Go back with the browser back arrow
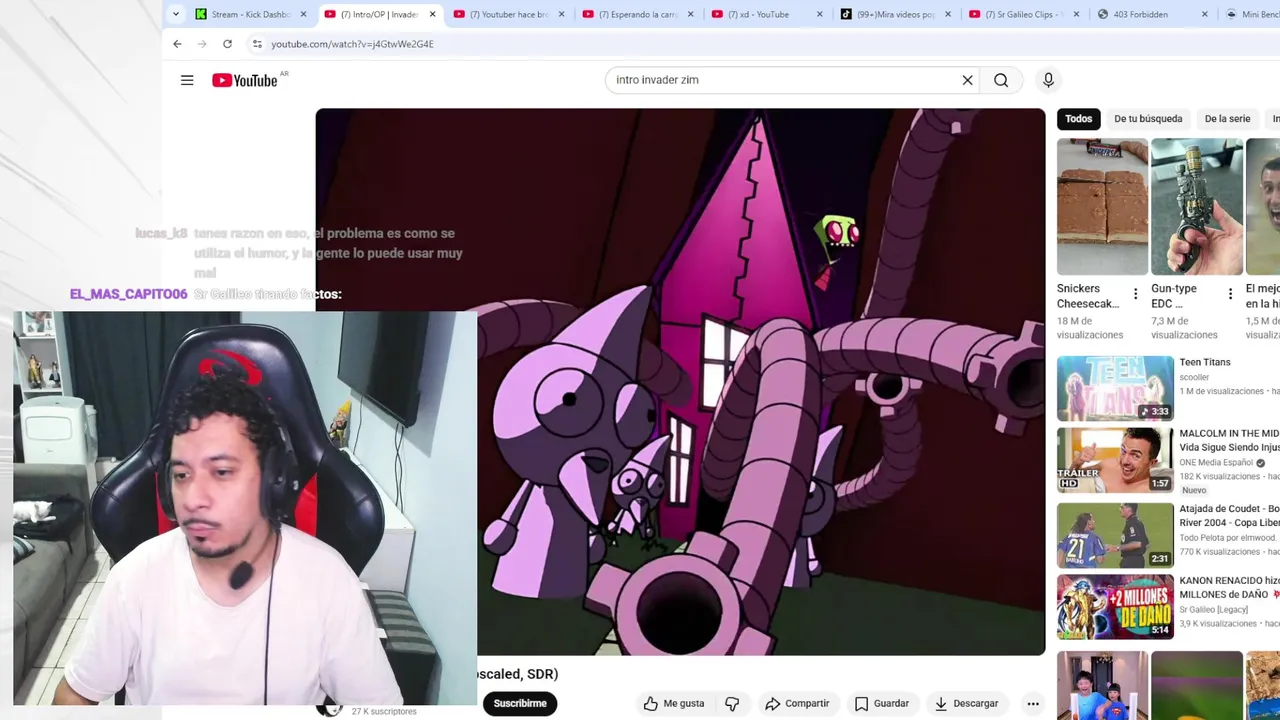The height and width of the screenshot is (720, 1280). coord(177,44)
